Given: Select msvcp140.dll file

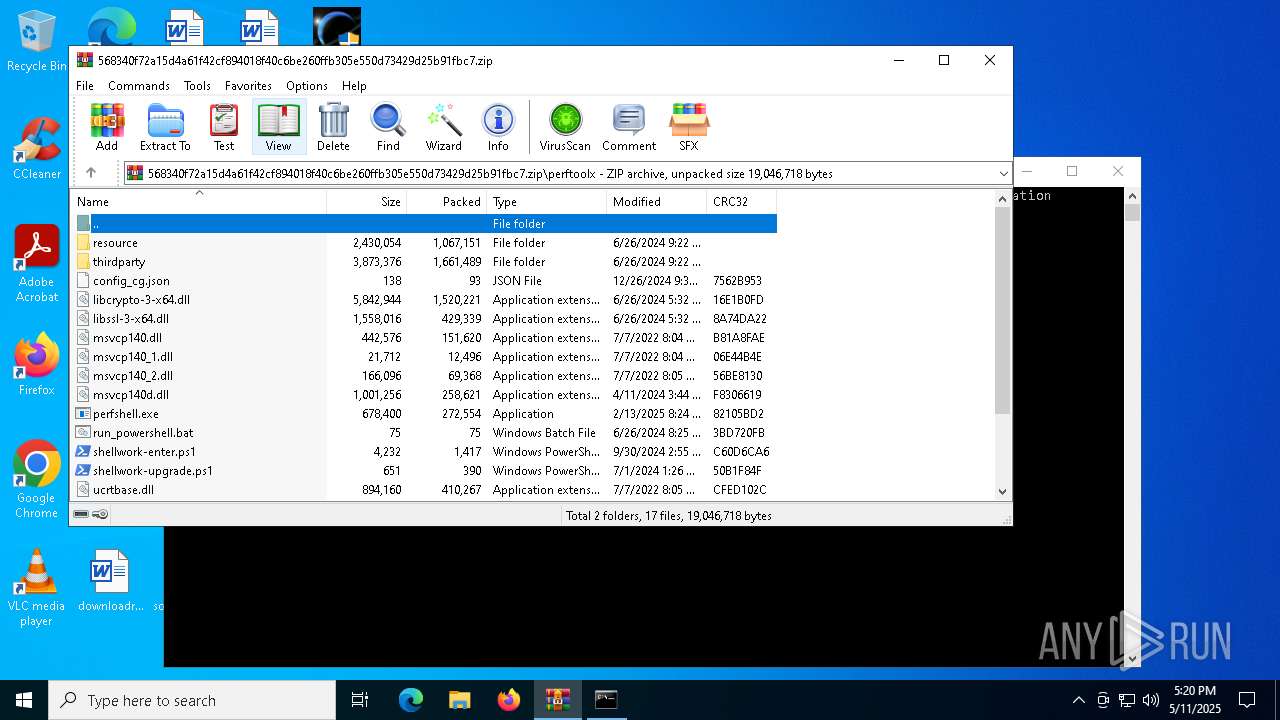Looking at the screenshot, I should coord(426,338).
